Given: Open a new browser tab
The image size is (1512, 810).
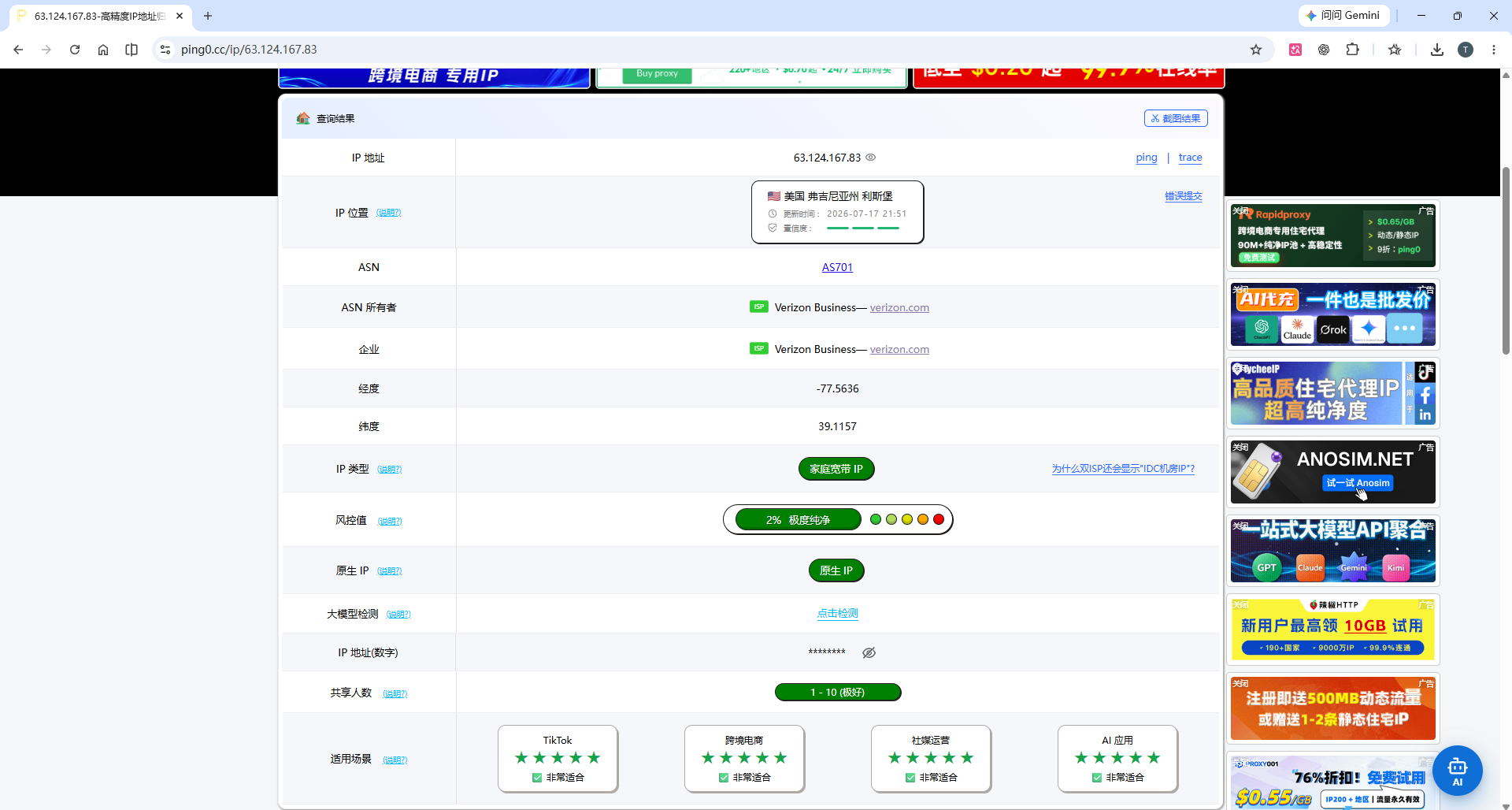Looking at the screenshot, I should coord(208,16).
